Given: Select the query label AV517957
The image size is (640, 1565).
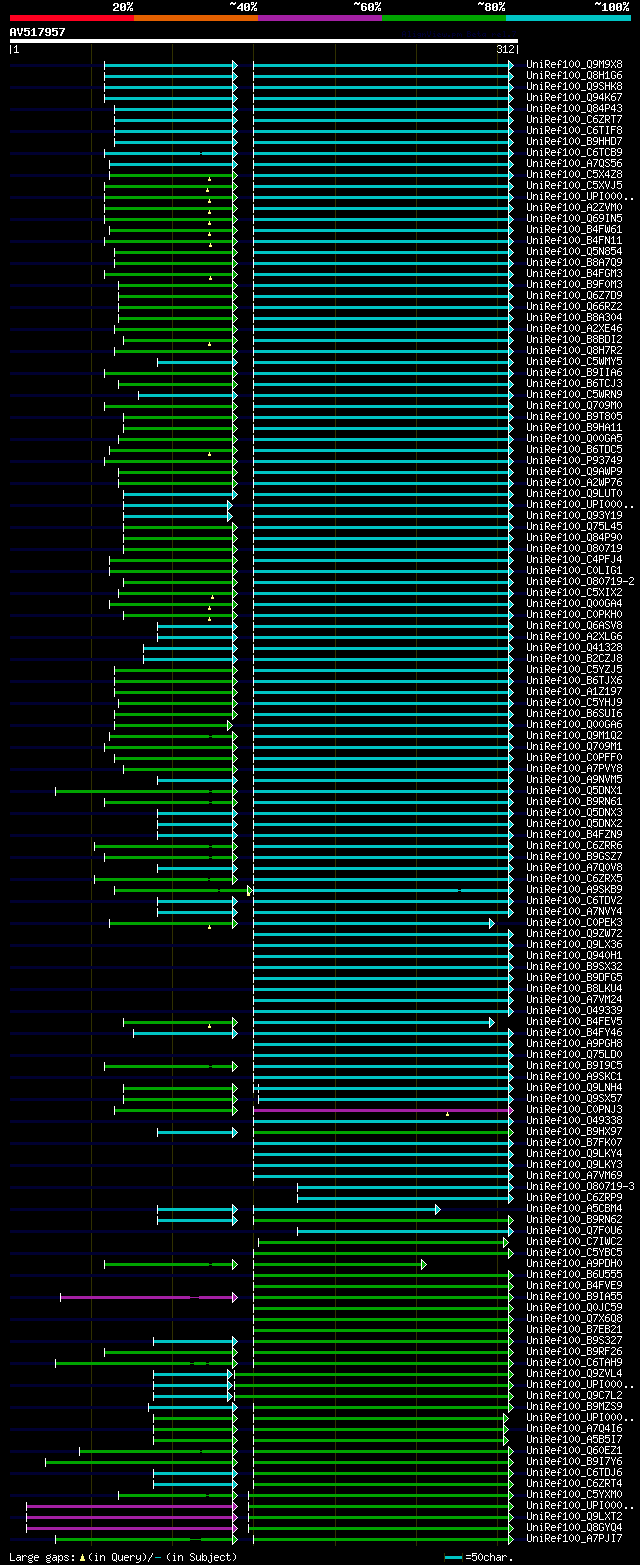Looking at the screenshot, I should pyautogui.click(x=38, y=32).
